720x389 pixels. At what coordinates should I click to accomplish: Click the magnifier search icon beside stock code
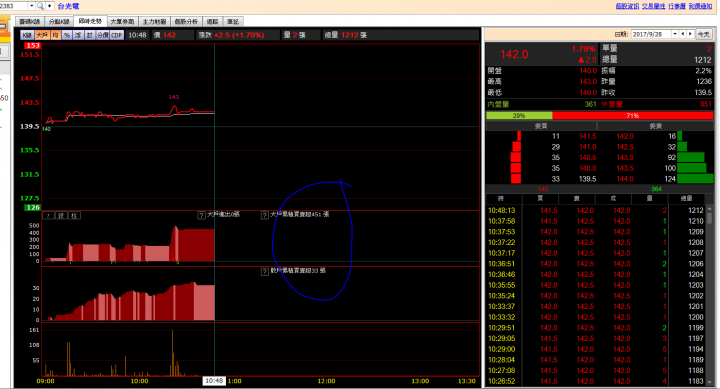tap(40, 6)
